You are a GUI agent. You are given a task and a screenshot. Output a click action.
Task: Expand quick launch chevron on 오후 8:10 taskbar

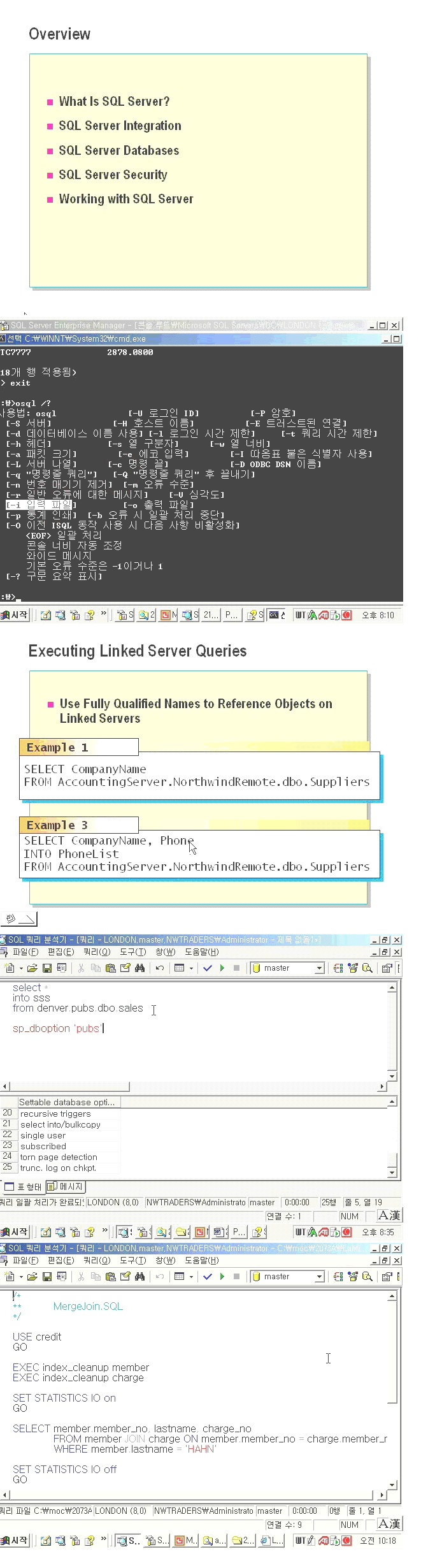[104, 614]
